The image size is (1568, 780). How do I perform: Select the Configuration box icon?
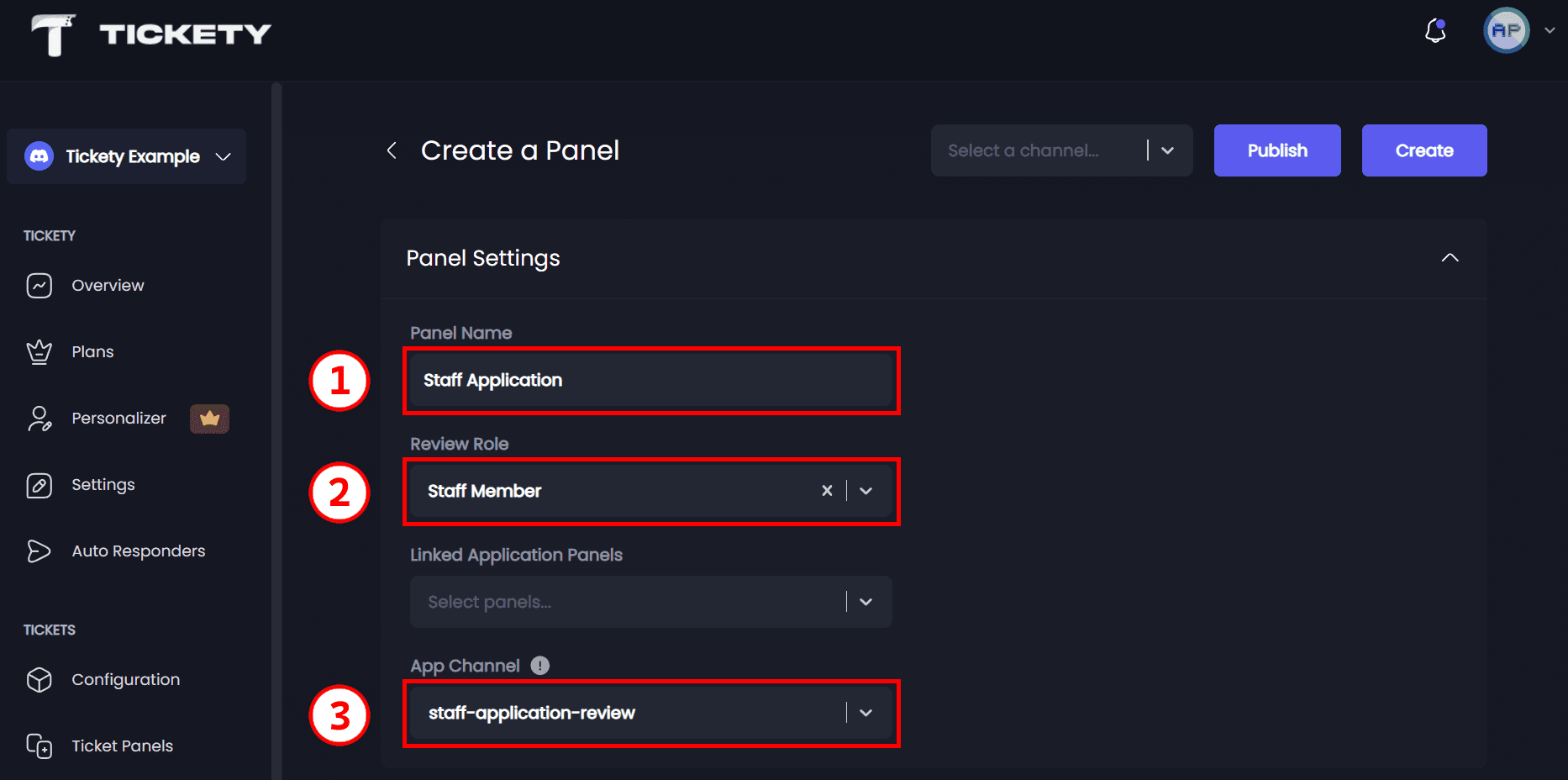coord(39,679)
